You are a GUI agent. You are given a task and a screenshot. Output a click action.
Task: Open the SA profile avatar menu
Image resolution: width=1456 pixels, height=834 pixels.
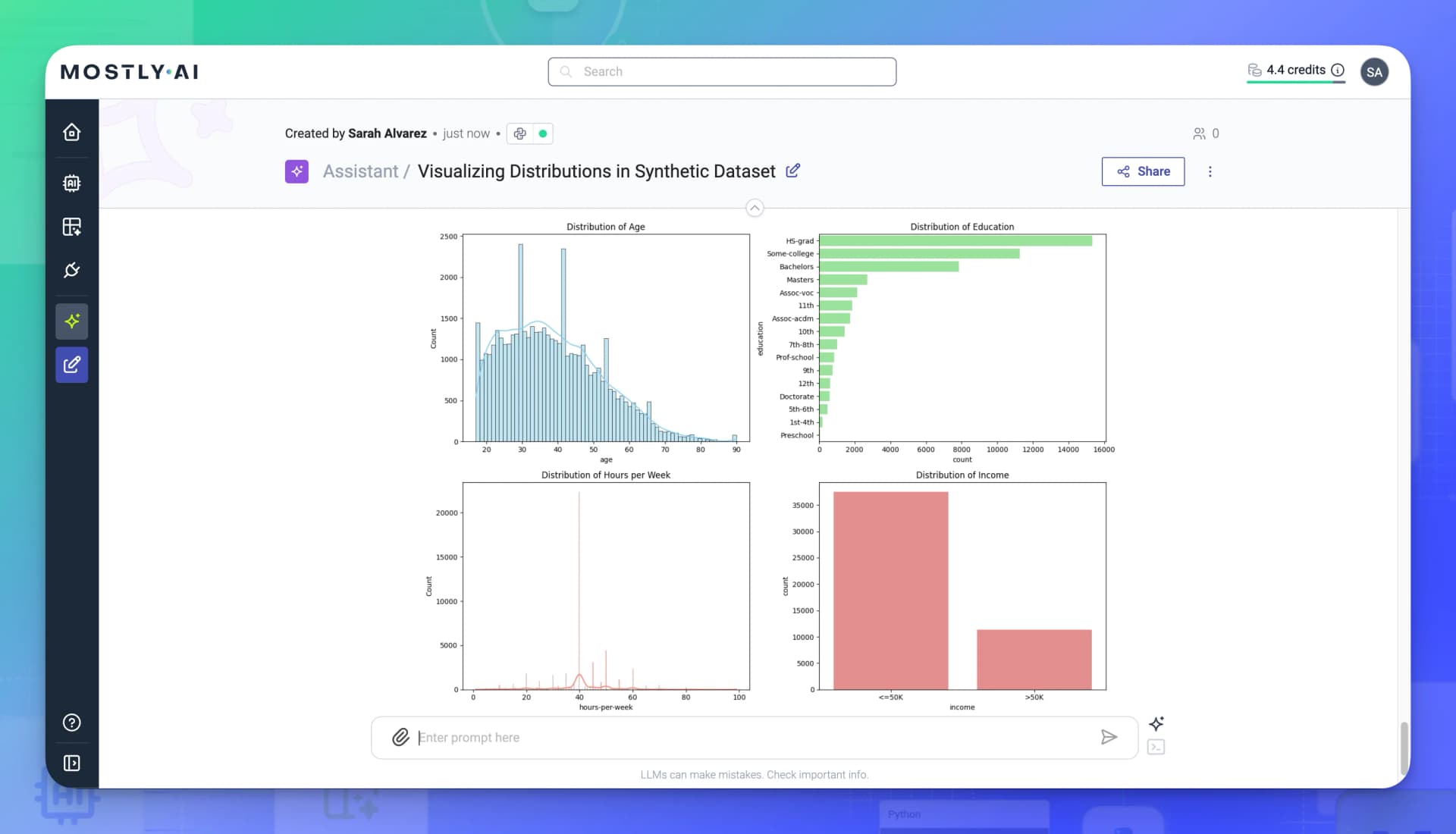pos(1375,71)
